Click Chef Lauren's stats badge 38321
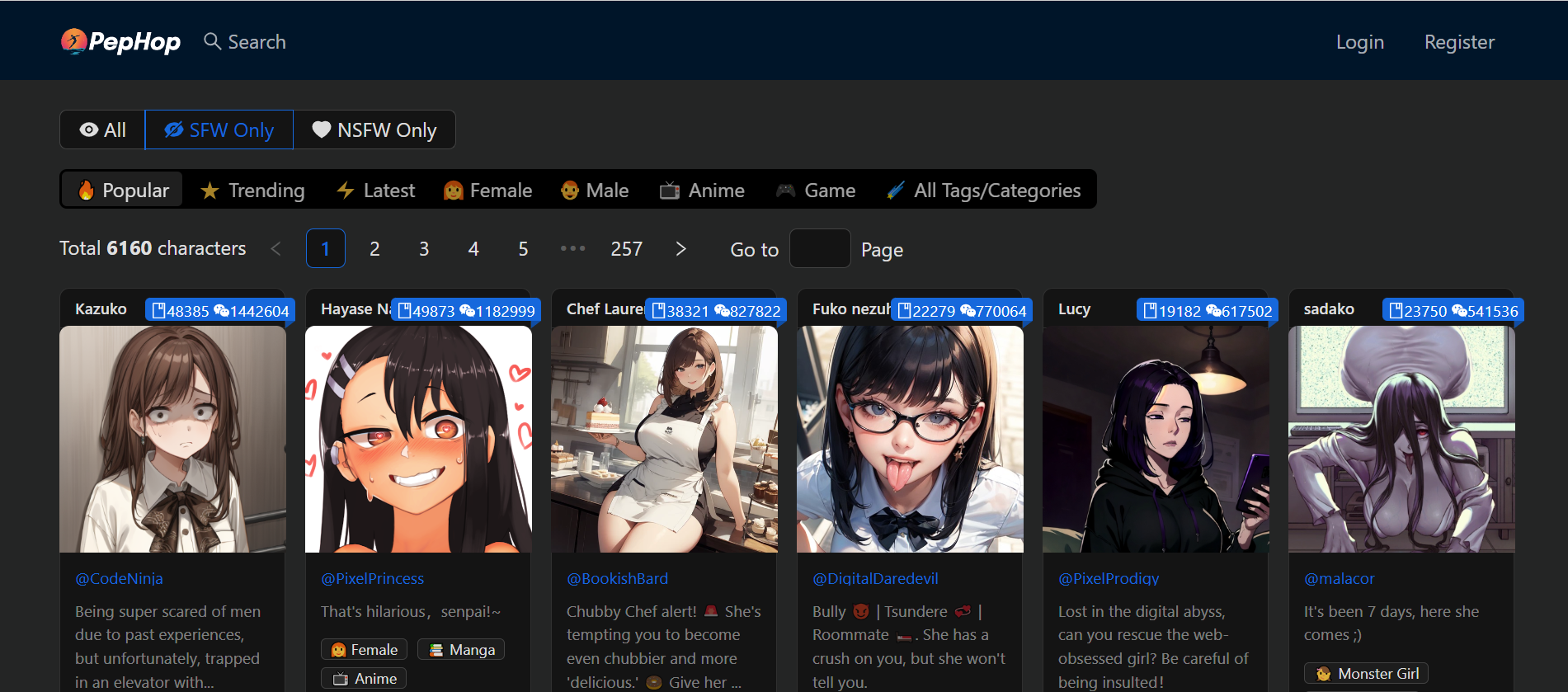Viewport: 1568px width, 692px height. point(715,311)
